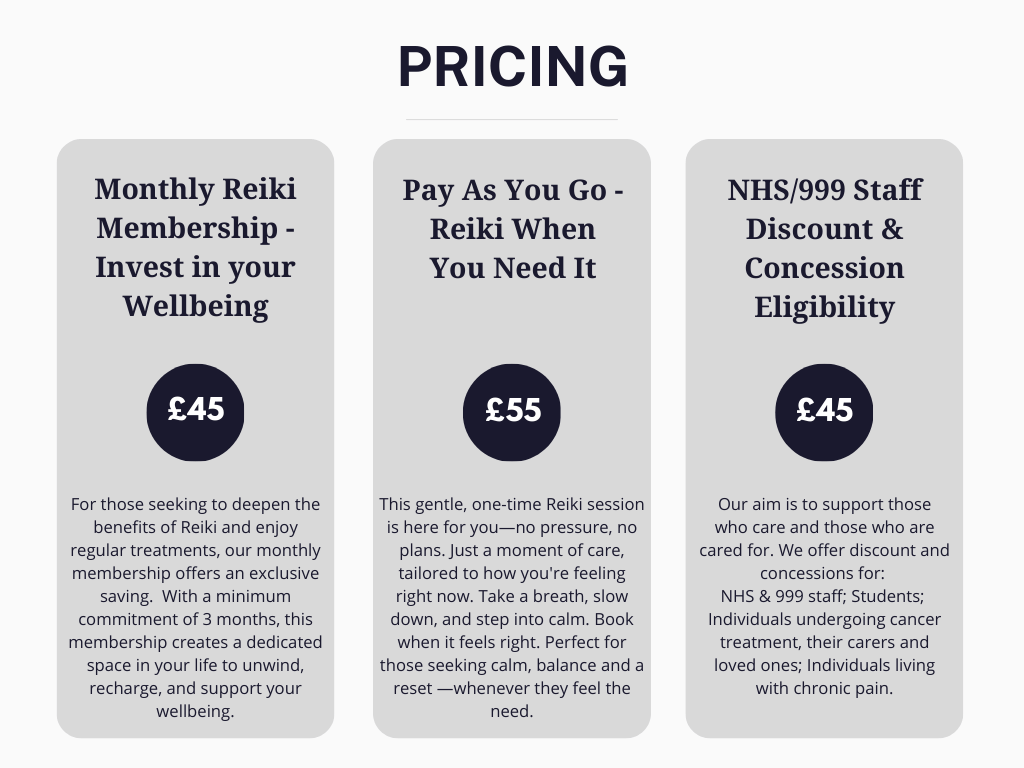The width and height of the screenshot is (1024, 768).
Task: Select the Pay As You Go heading
Action: pyautogui.click(x=512, y=228)
